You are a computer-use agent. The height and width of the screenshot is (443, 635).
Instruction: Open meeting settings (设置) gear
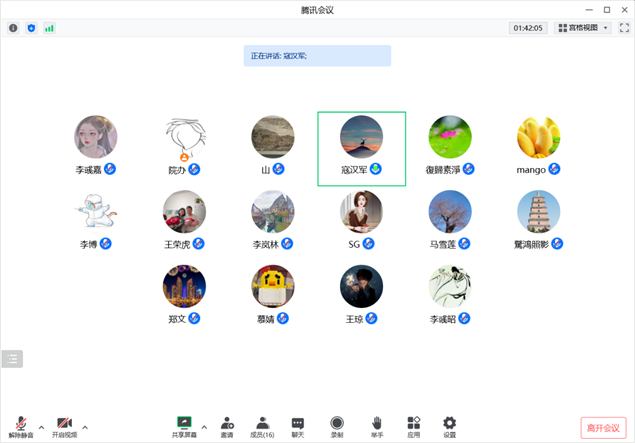tap(449, 425)
